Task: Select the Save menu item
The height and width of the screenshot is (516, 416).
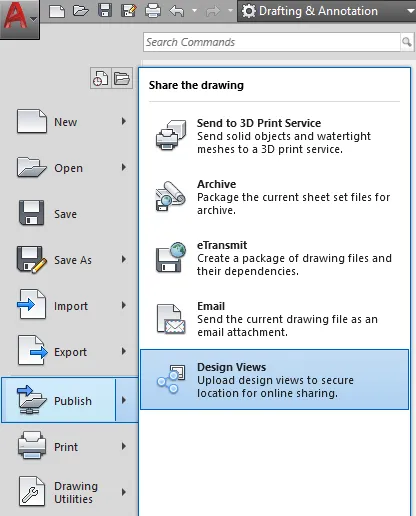Action: [69, 214]
